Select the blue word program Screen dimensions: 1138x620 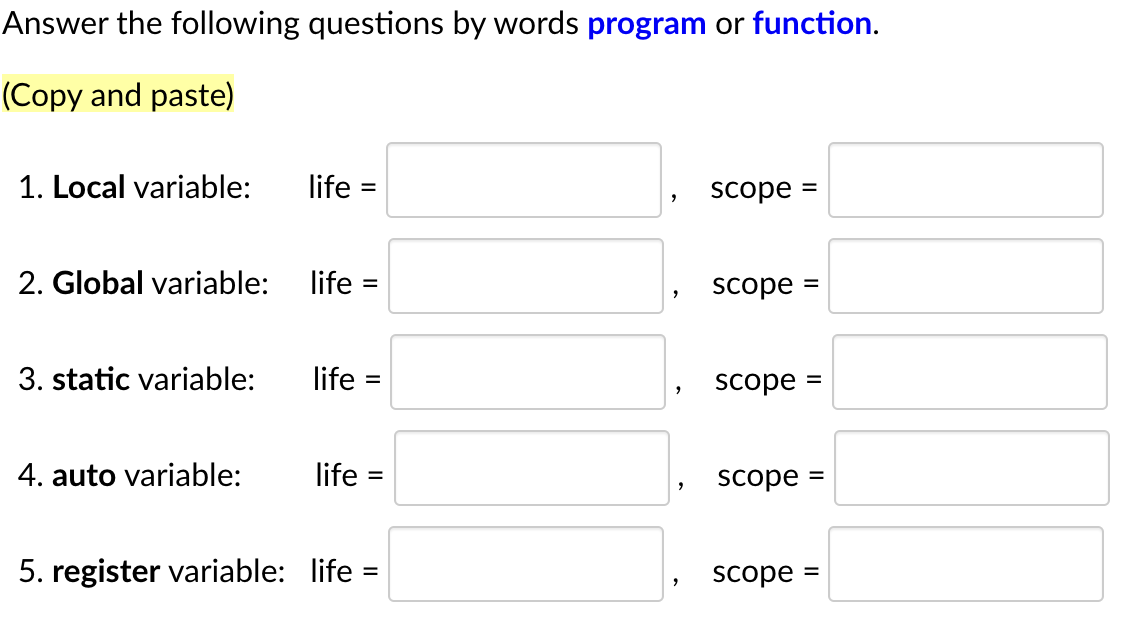[647, 23]
